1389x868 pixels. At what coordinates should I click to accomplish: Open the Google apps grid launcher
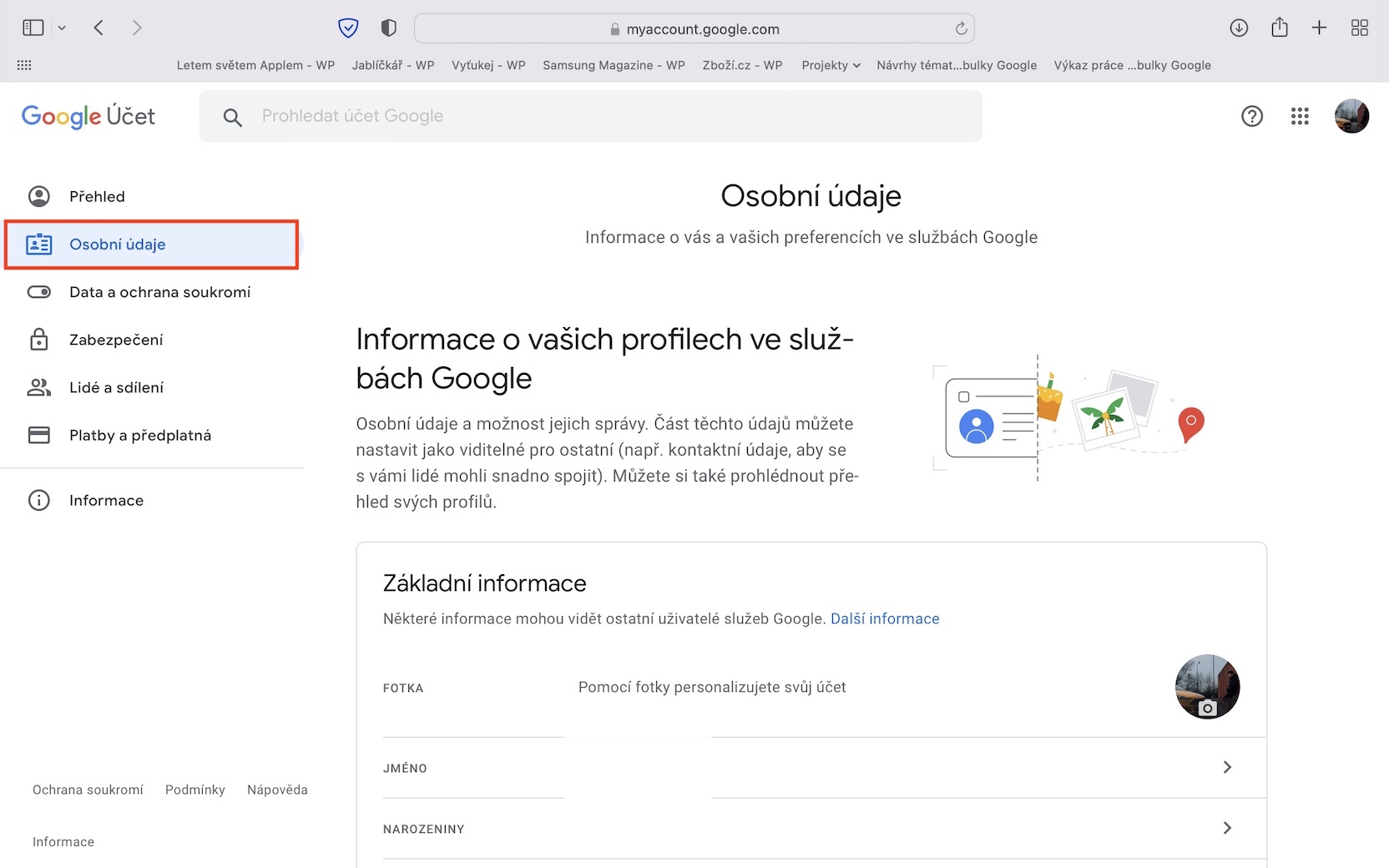[1300, 116]
